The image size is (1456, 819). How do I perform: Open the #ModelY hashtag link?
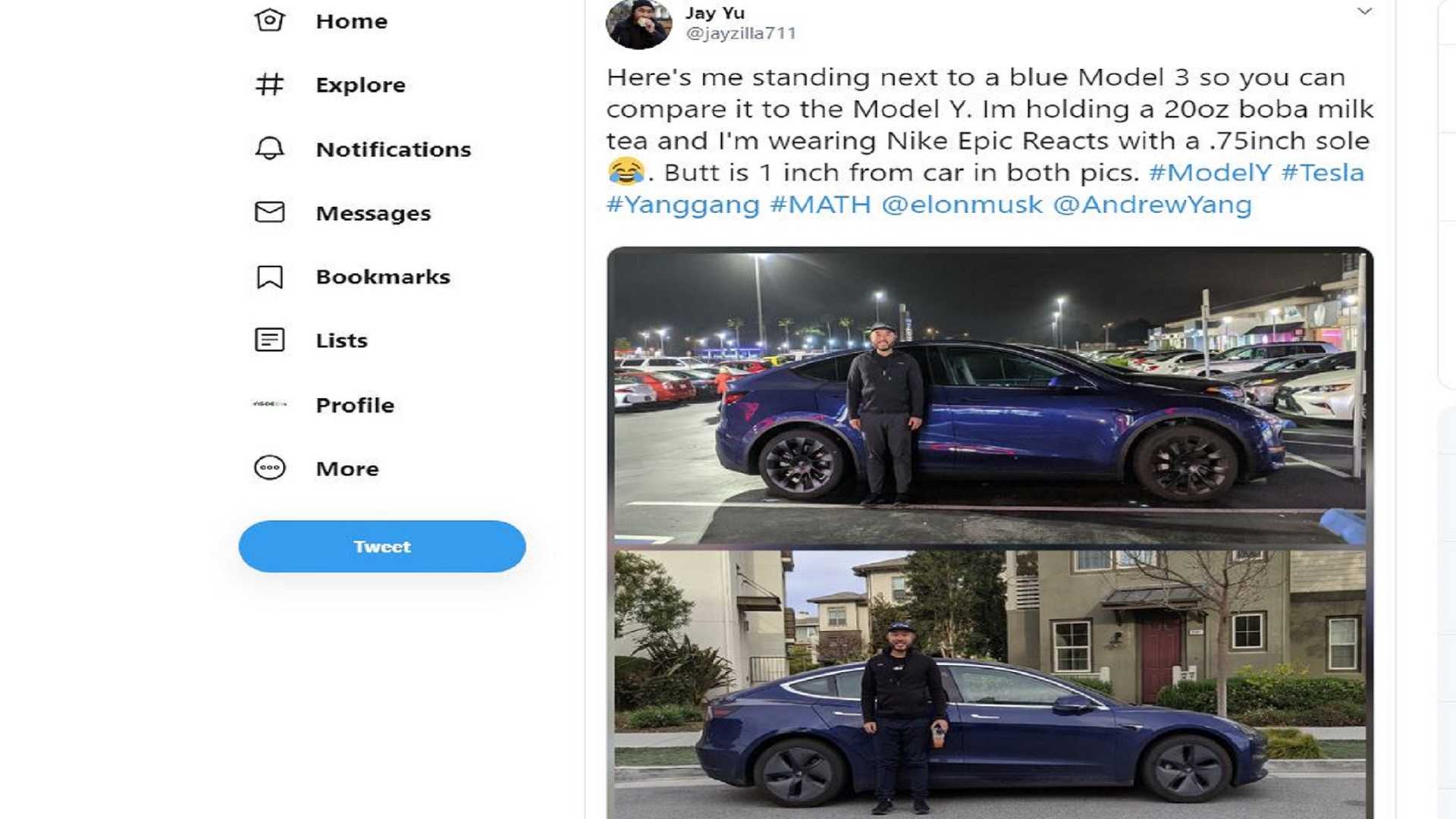click(1210, 173)
